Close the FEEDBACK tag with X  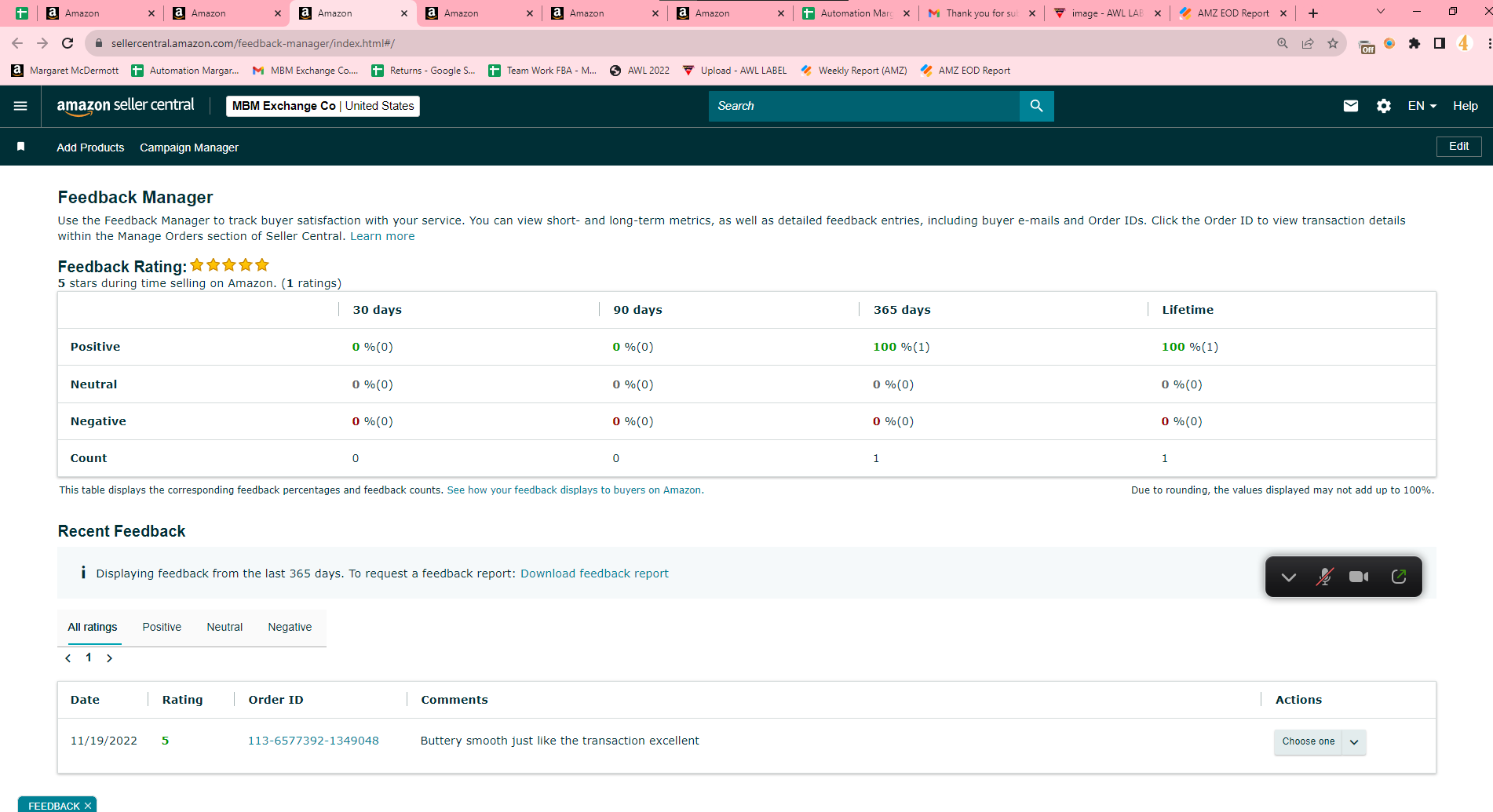coord(88,806)
